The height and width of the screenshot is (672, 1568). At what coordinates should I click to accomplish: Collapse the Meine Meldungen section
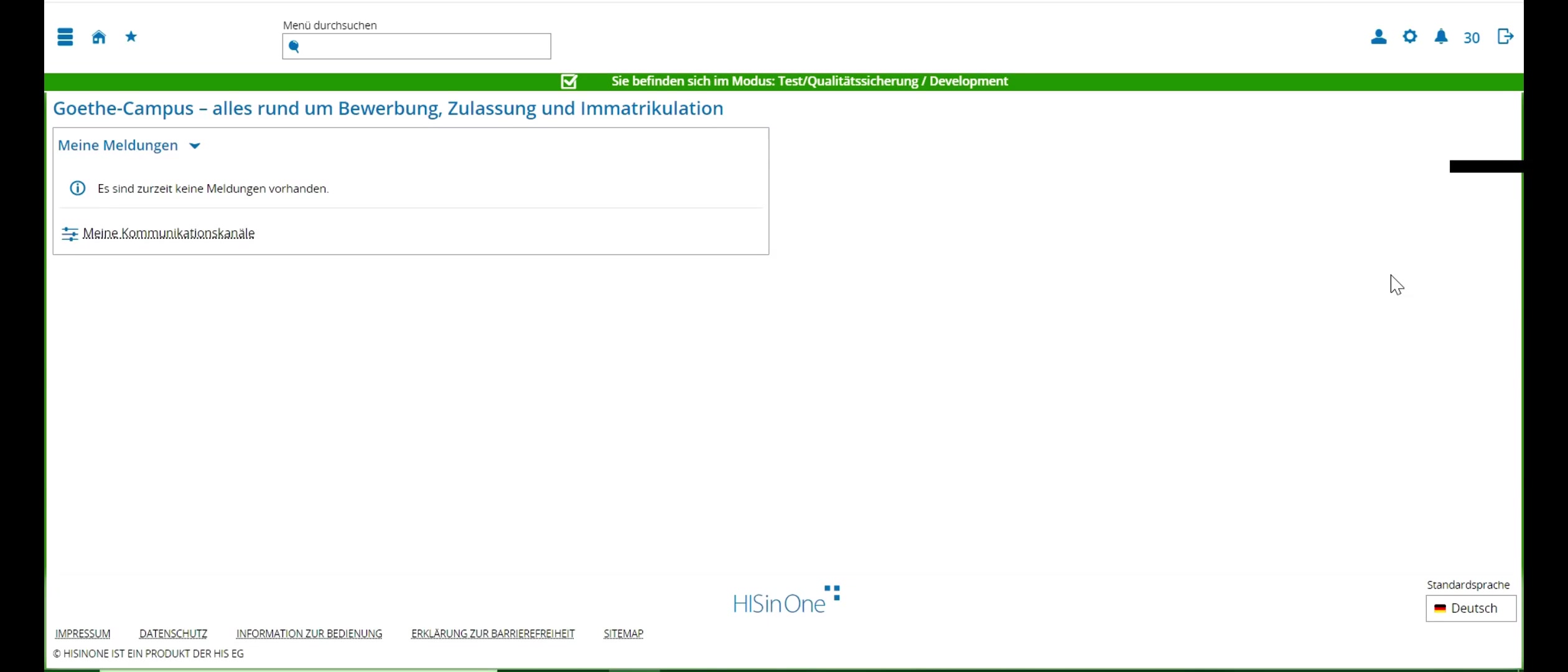coord(195,146)
